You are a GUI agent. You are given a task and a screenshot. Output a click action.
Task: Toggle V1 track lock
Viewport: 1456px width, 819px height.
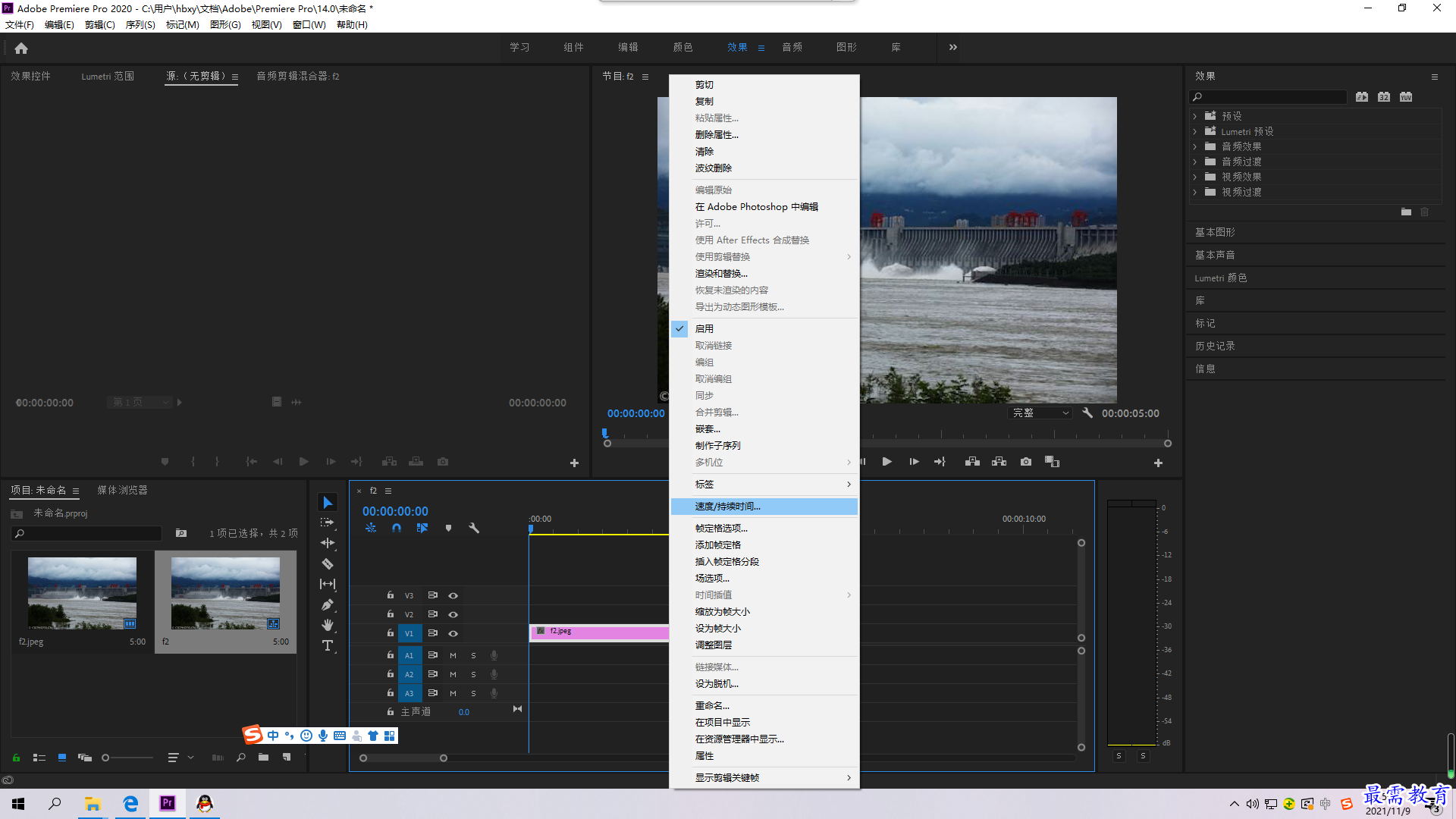[x=391, y=633]
